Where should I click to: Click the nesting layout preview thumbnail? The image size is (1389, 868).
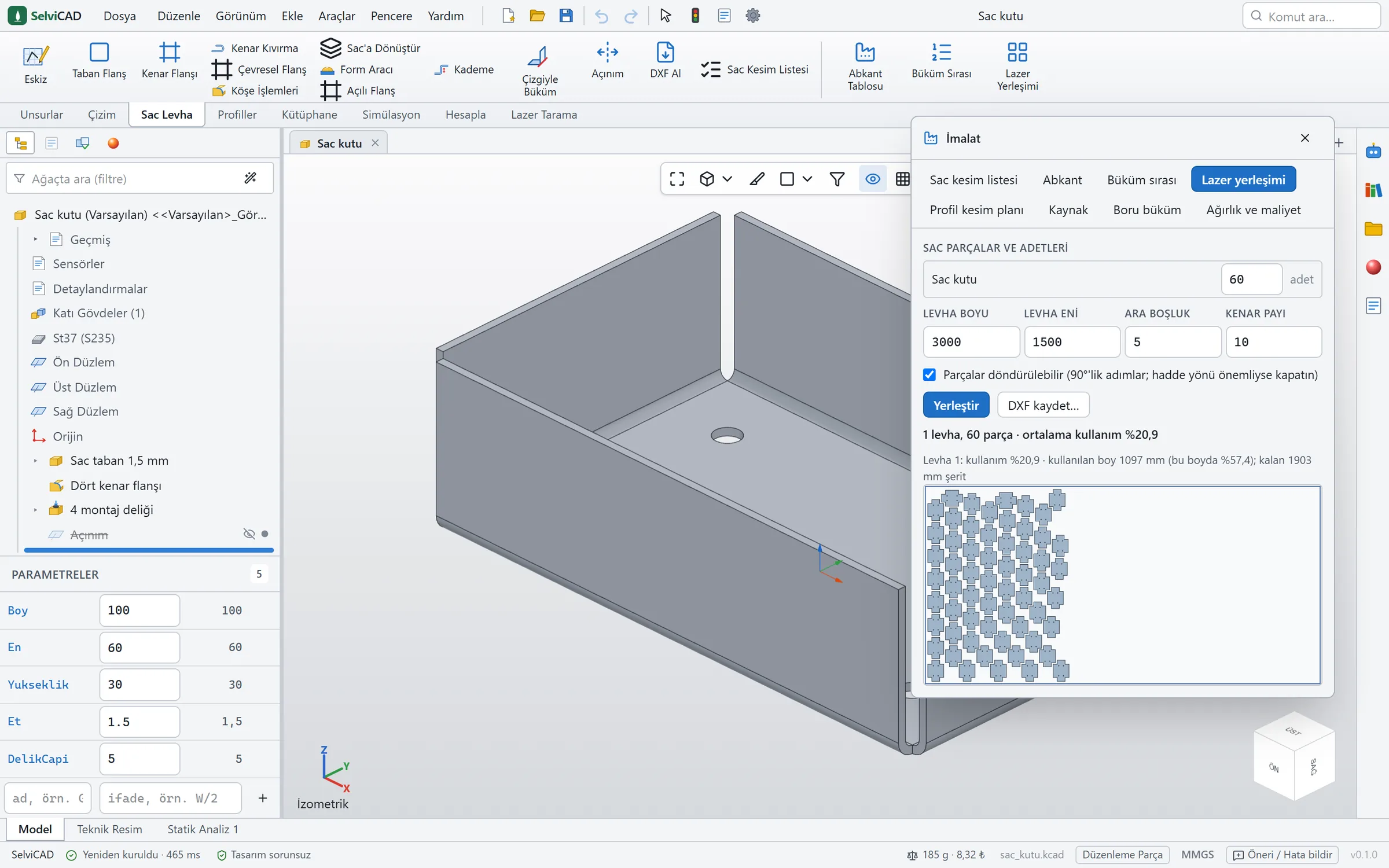pyautogui.click(x=1122, y=584)
